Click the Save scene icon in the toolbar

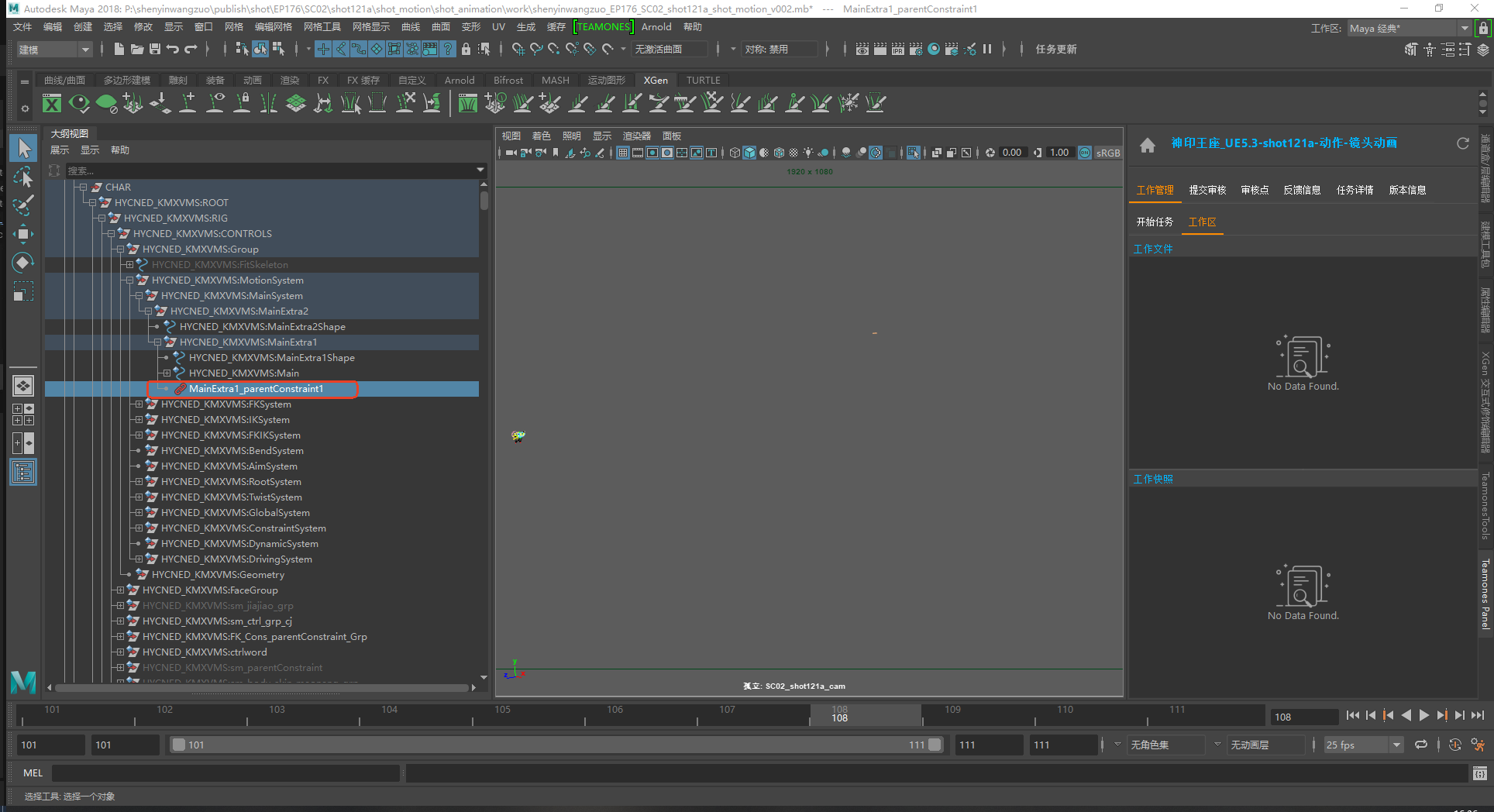click(155, 49)
